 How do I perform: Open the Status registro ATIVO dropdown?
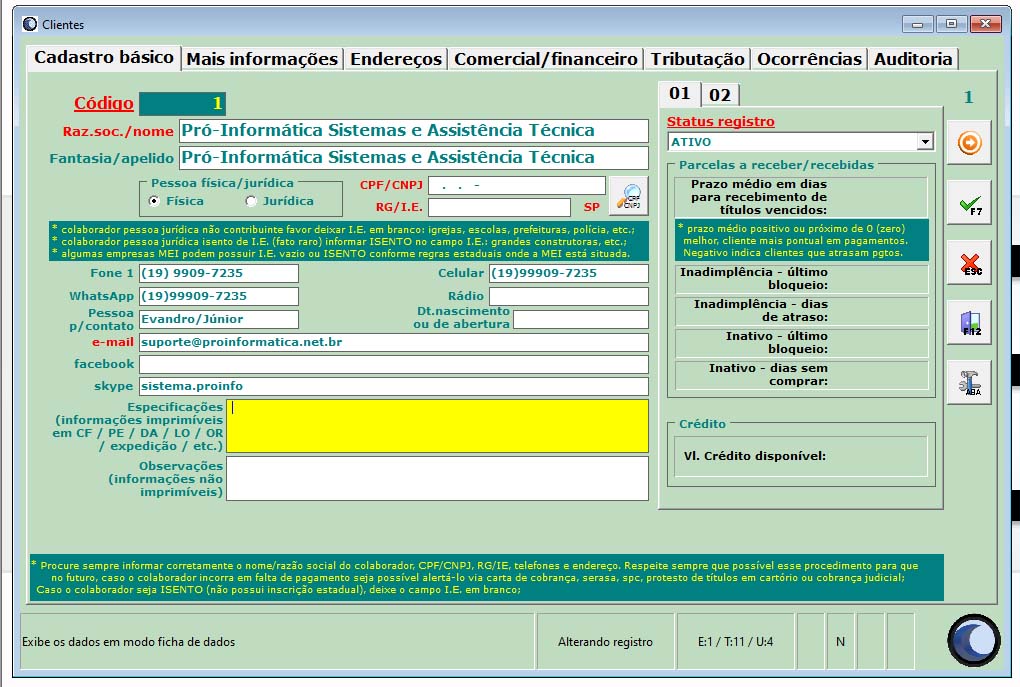point(924,141)
